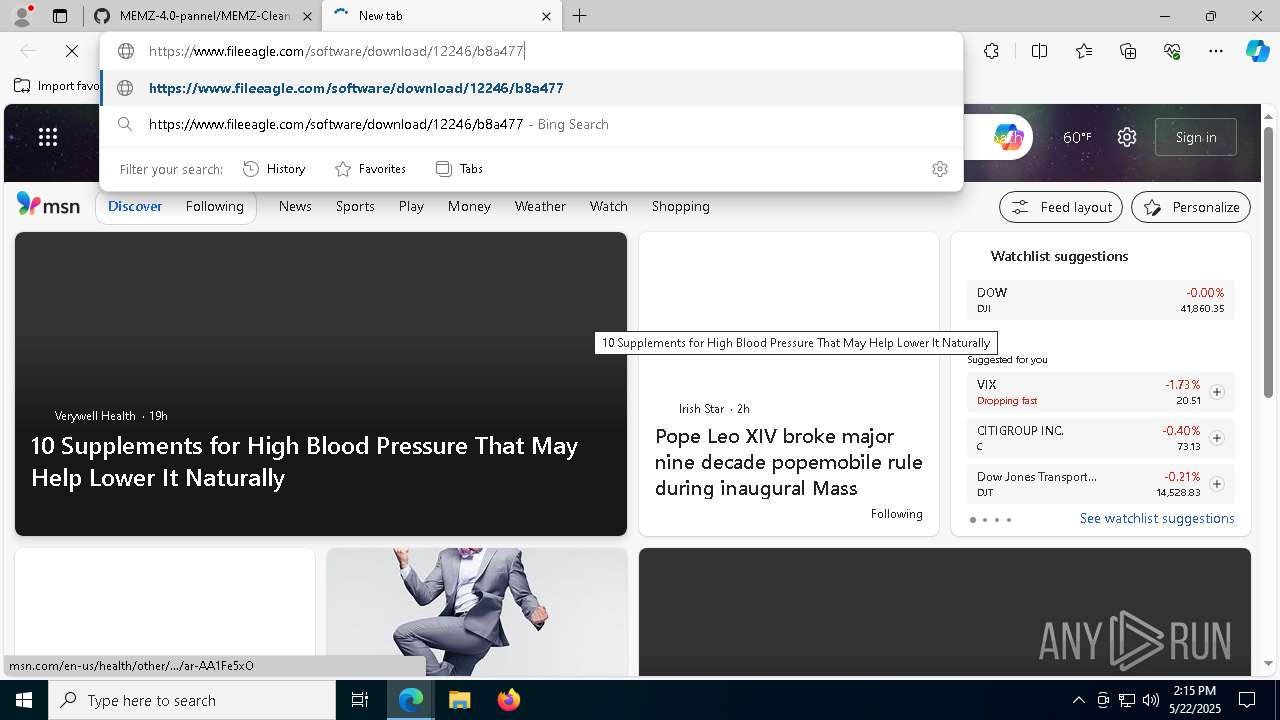This screenshot has height=720, width=1280.
Task: Open the volume control icon
Action: [1151, 700]
